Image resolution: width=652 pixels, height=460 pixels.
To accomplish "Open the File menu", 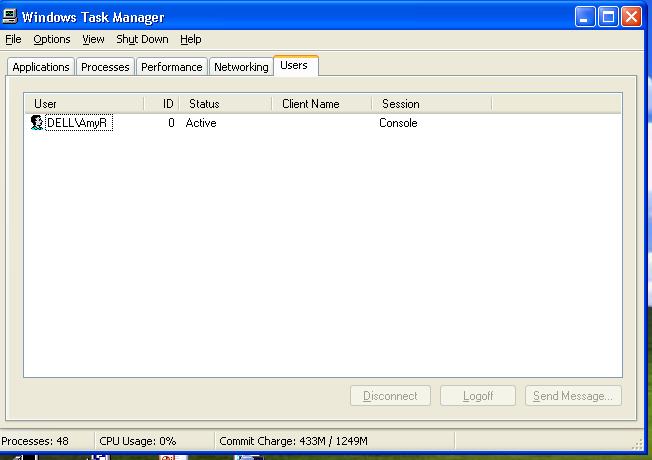I will tap(13, 39).
